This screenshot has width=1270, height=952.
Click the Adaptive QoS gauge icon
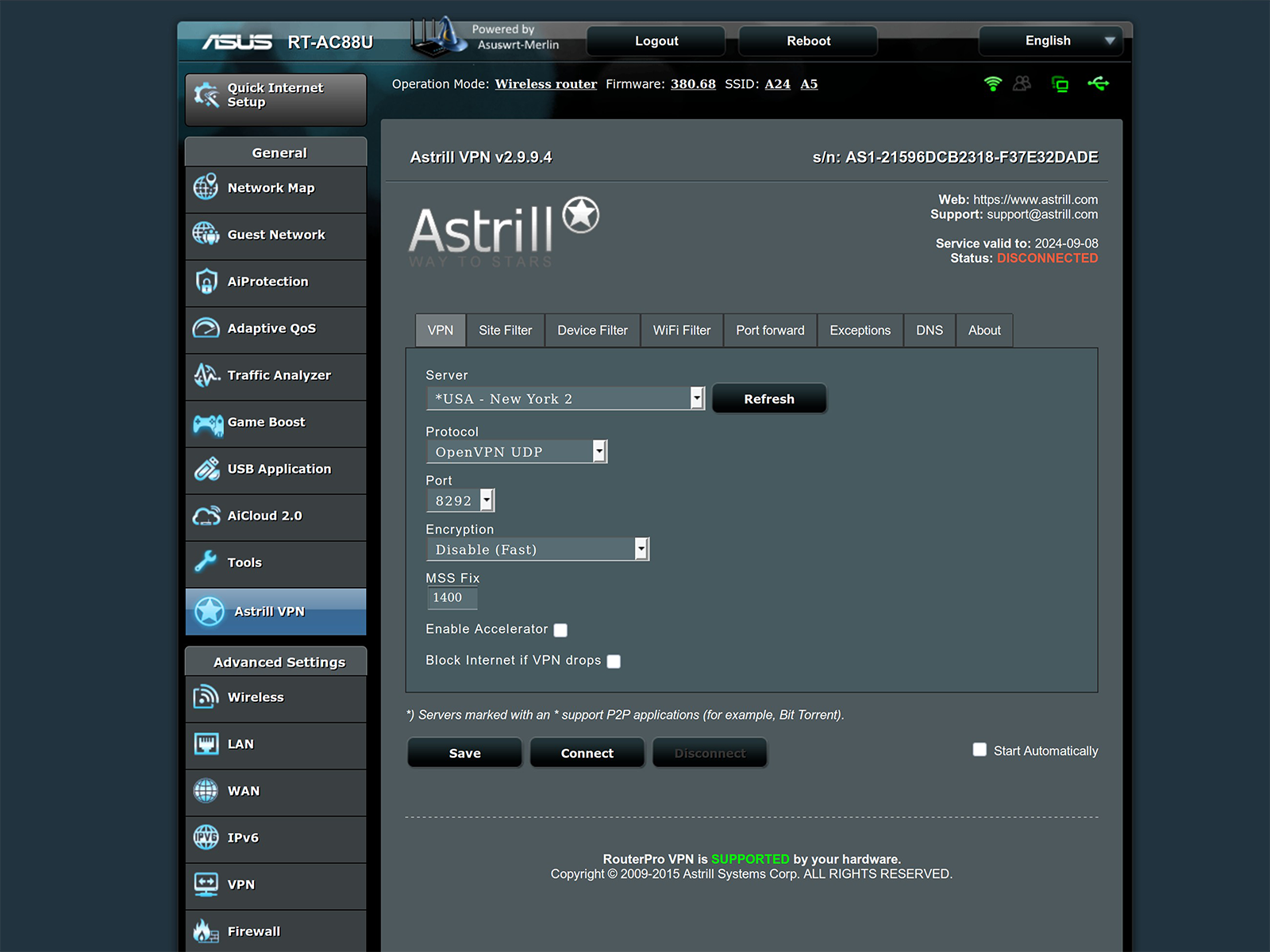tap(206, 328)
